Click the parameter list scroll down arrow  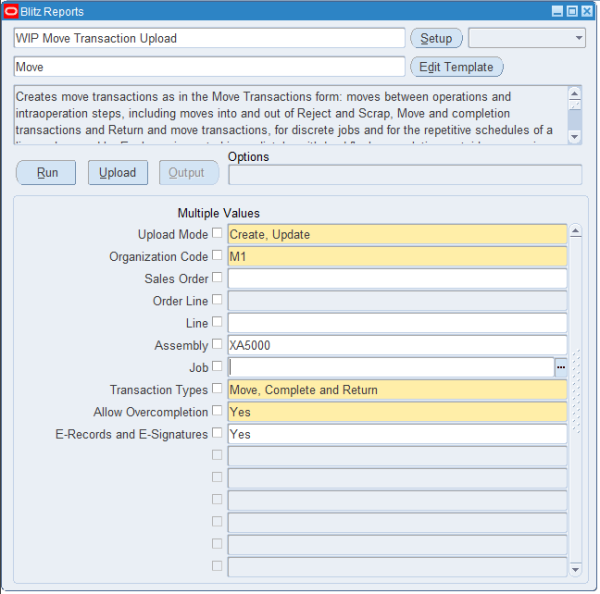pyautogui.click(x=576, y=570)
